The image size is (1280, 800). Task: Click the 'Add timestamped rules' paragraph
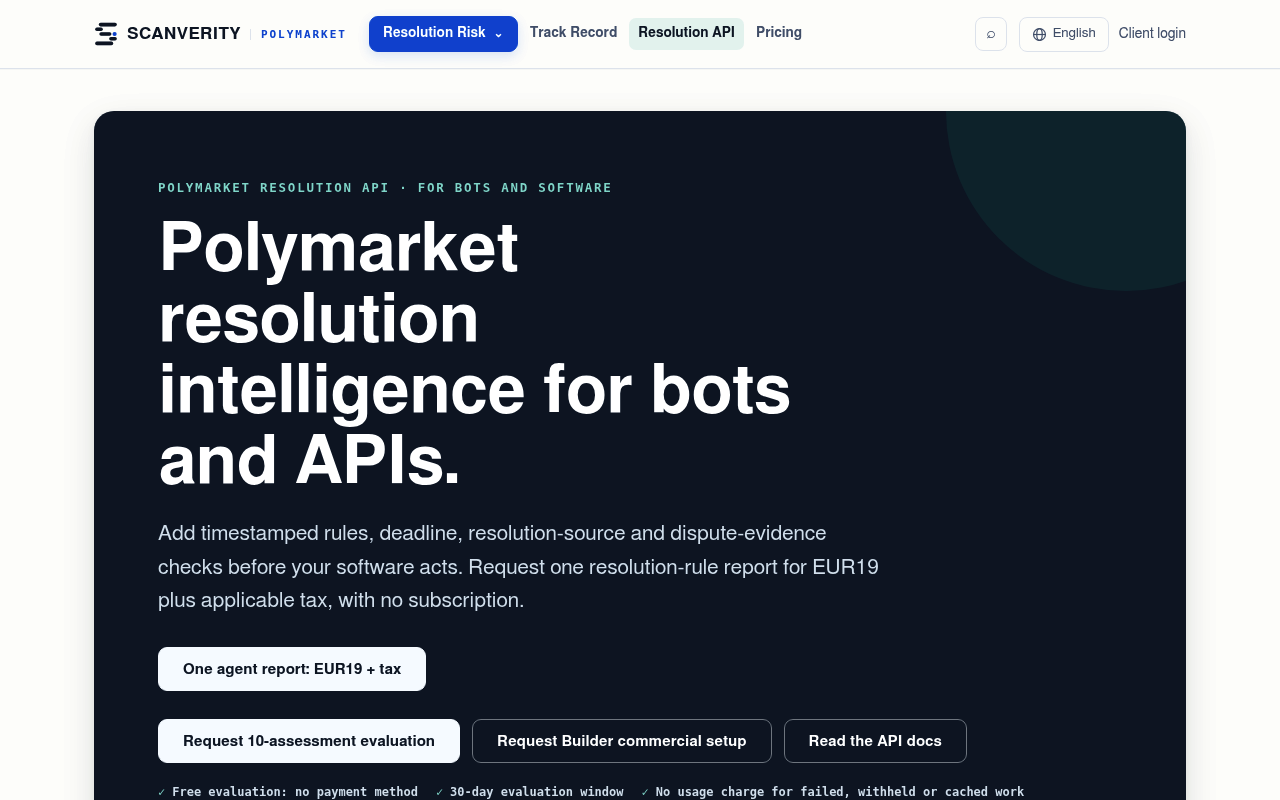518,566
